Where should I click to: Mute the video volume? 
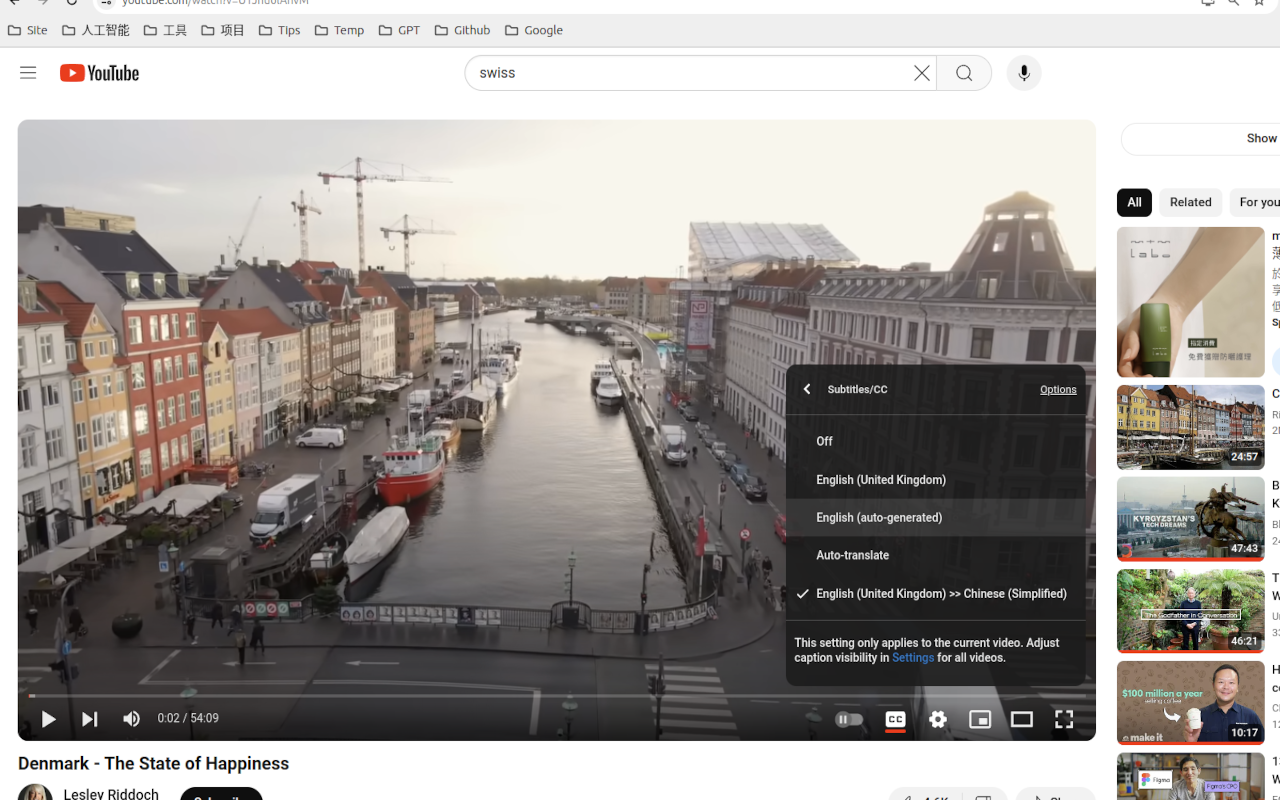pyautogui.click(x=131, y=719)
